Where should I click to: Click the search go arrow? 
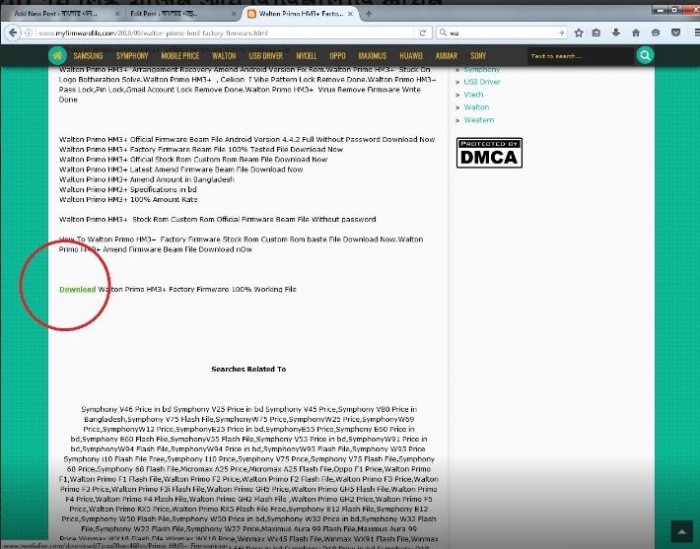coord(561,33)
